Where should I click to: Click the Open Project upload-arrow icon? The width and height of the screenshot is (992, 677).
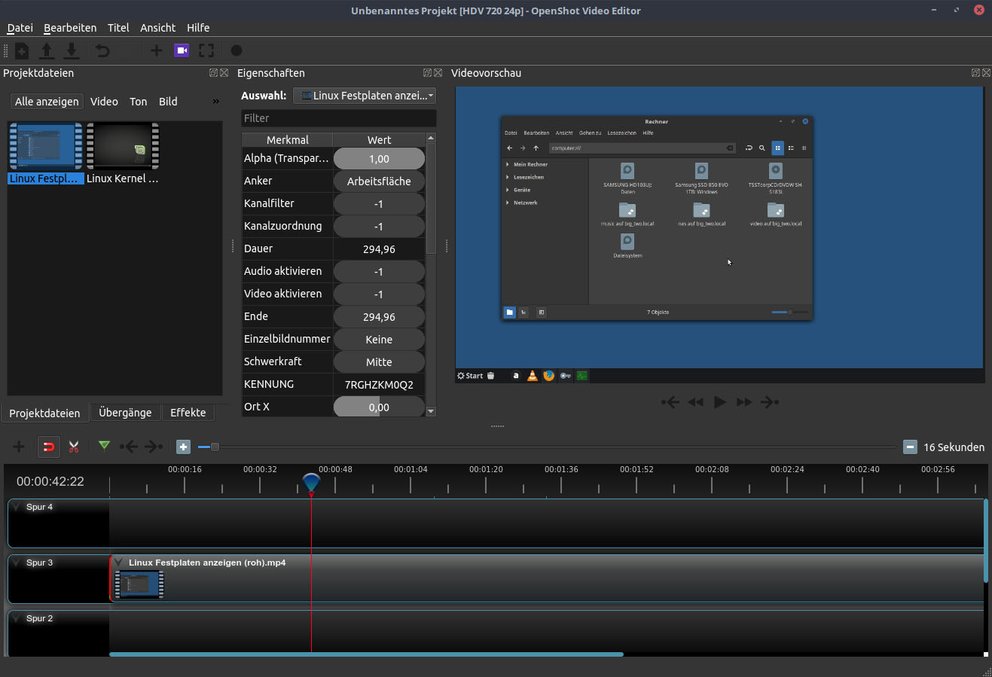(47, 51)
